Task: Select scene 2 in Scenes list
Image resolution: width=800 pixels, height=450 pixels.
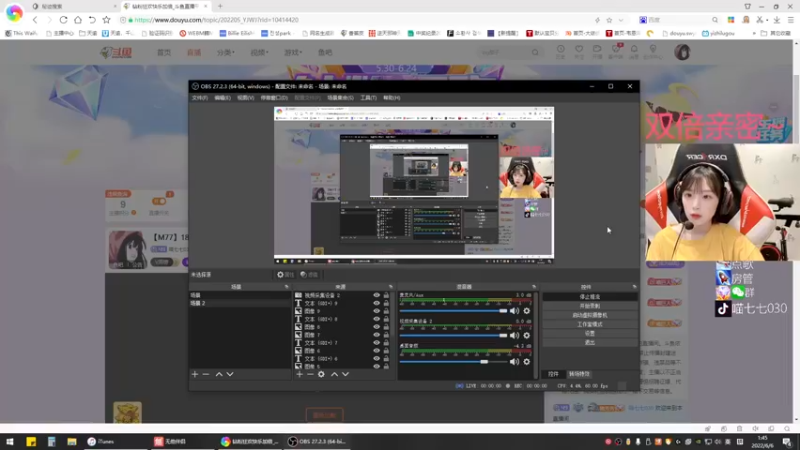Action: 240,303
